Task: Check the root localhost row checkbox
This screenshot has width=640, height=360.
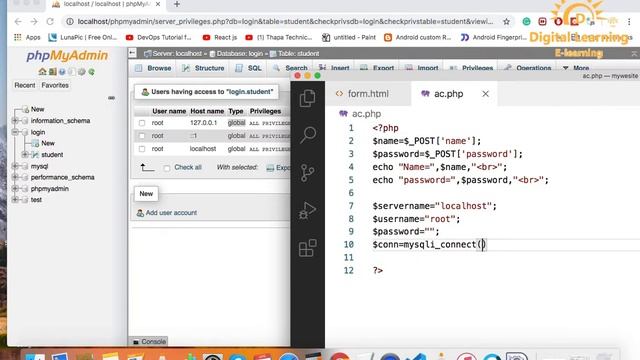Action: [142, 149]
